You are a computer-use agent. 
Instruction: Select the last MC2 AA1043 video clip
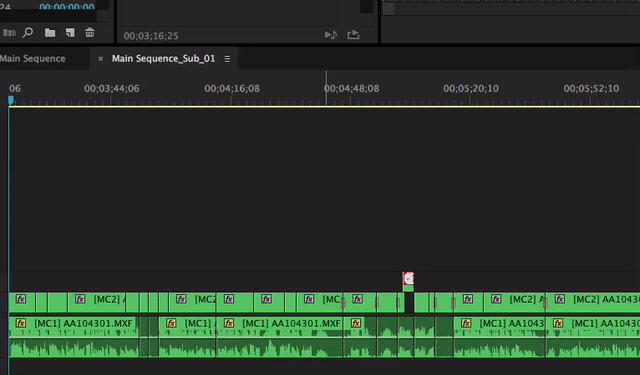click(x=593, y=302)
